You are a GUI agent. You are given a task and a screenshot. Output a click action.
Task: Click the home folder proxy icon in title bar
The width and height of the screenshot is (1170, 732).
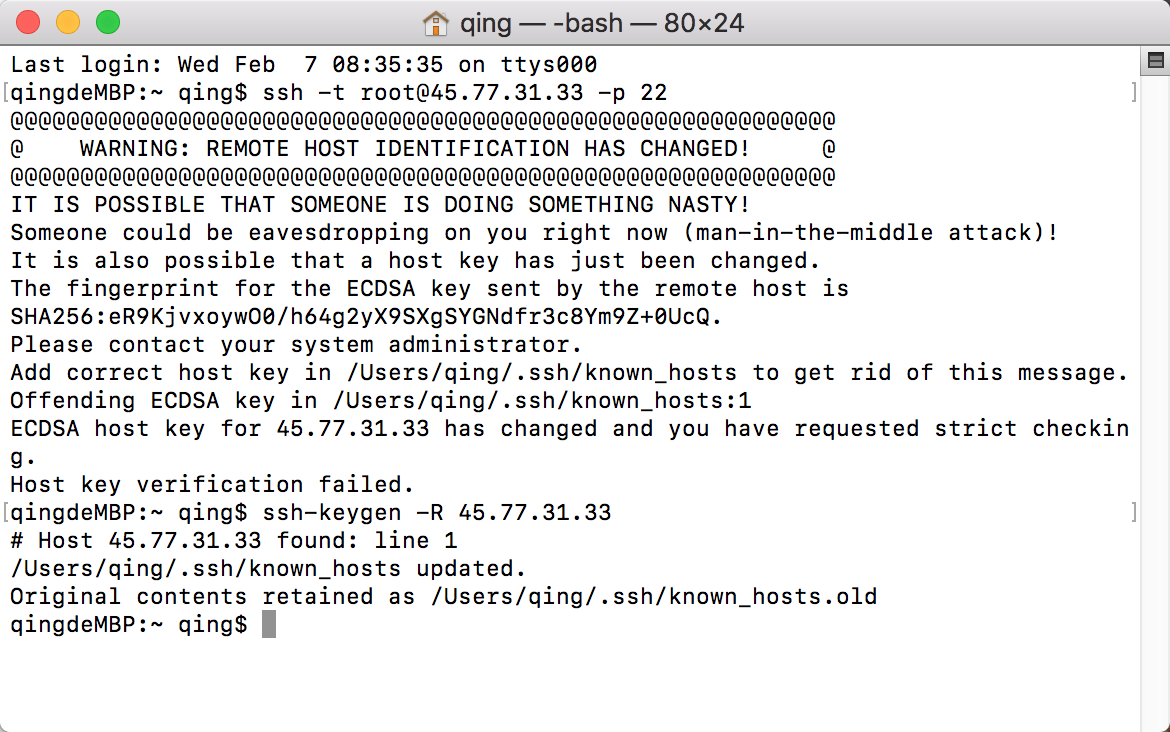(x=435, y=23)
